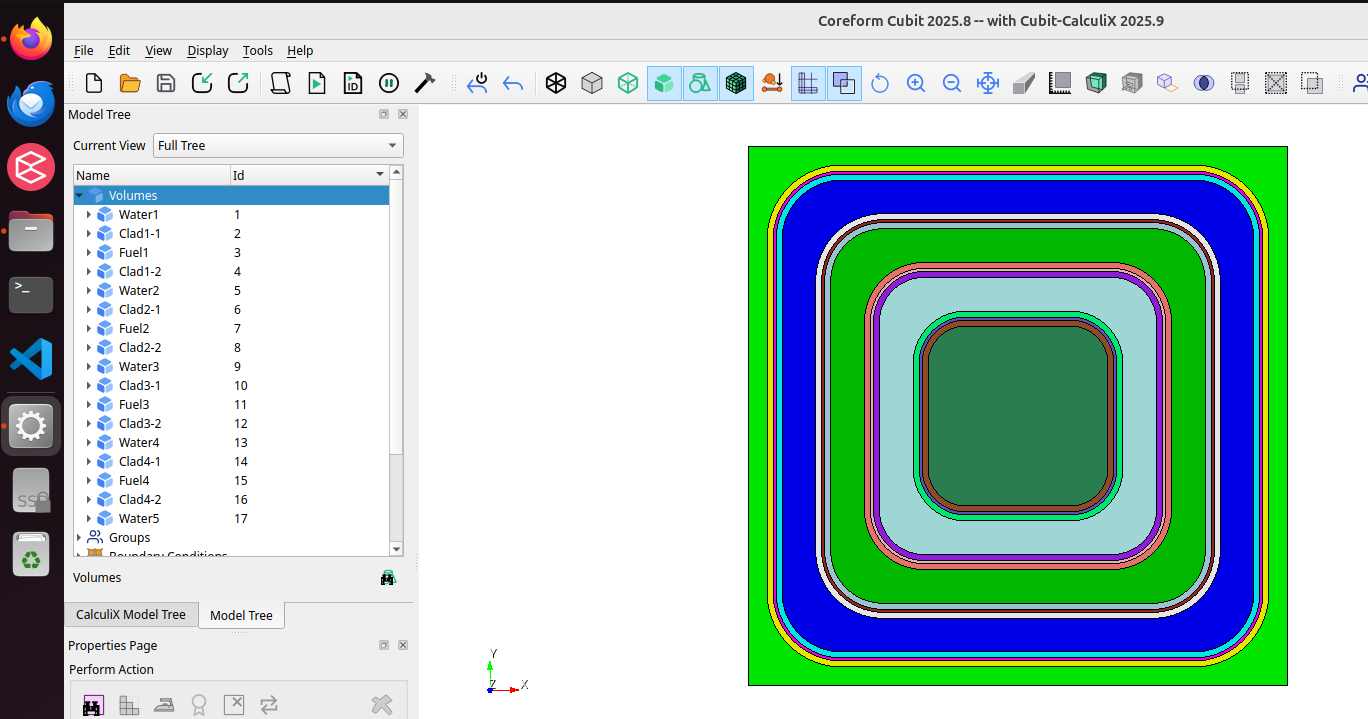The image size is (1368, 719).
Task: Expand the Fuel1 volume tree node
Action: click(89, 253)
